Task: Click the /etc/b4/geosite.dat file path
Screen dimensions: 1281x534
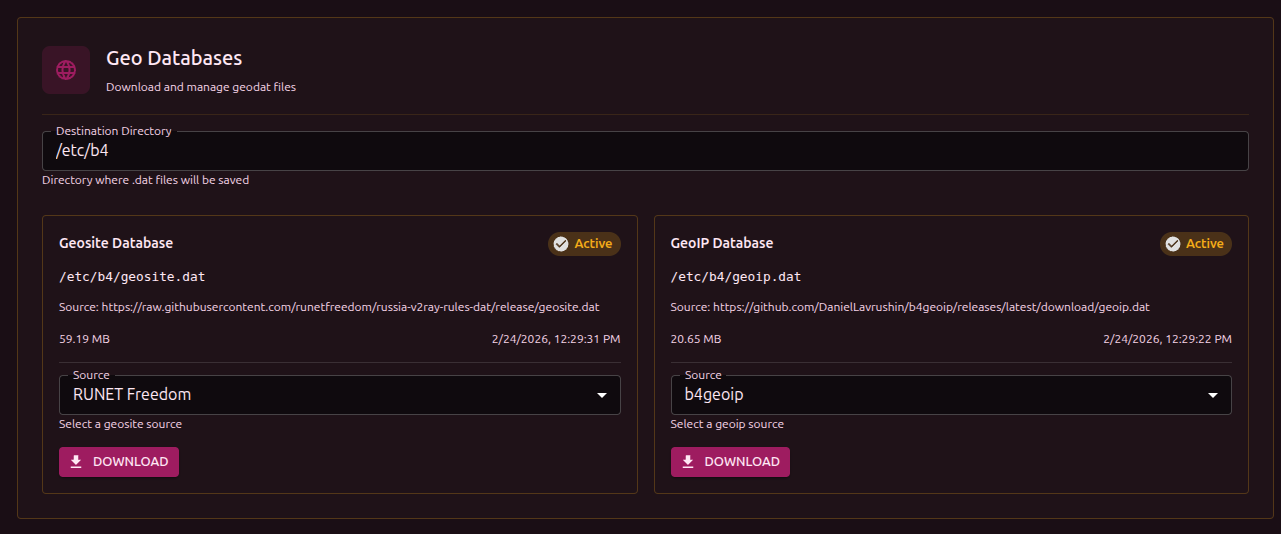Action: click(132, 277)
